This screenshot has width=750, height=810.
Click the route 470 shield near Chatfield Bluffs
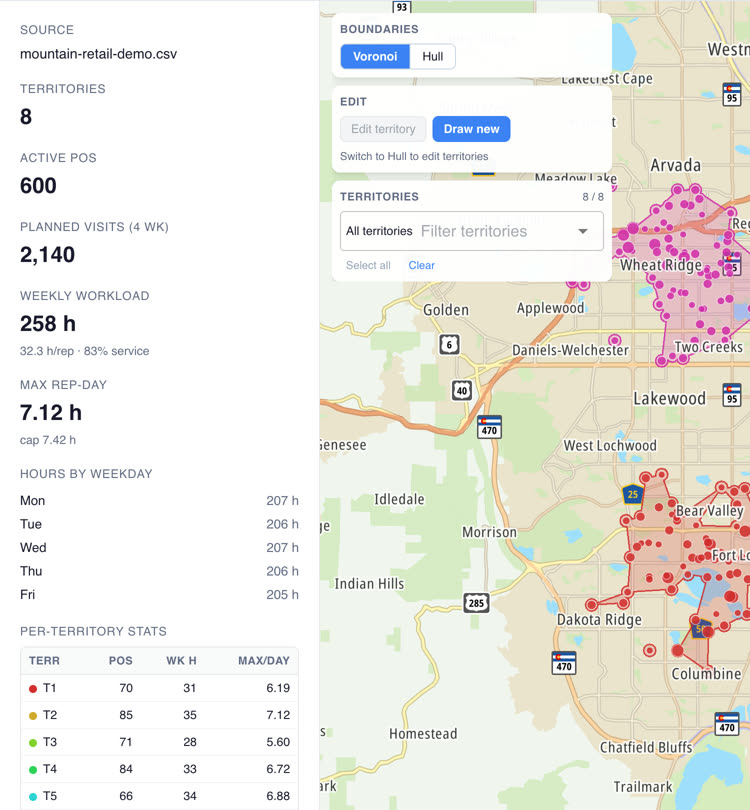727,724
